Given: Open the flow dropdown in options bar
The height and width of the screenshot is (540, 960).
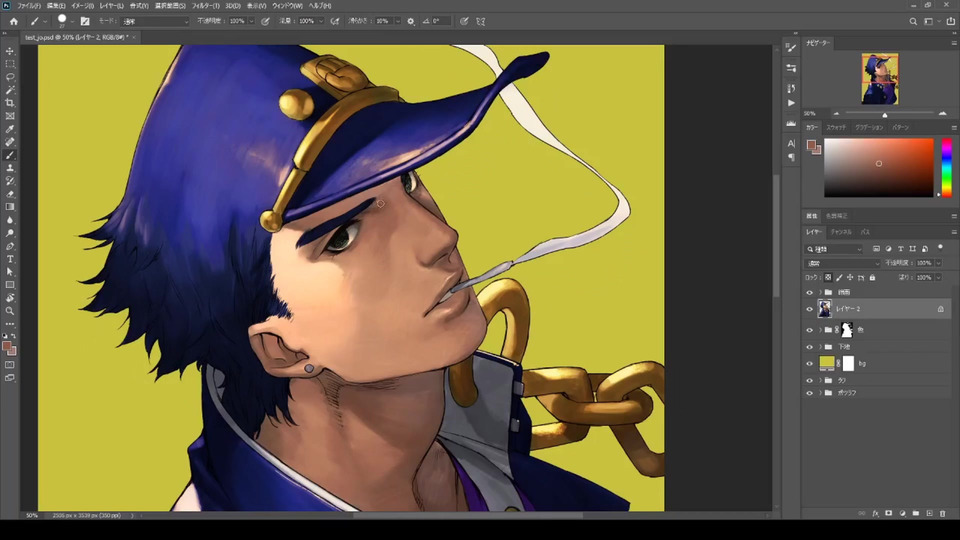Looking at the screenshot, I should pyautogui.click(x=320, y=21).
